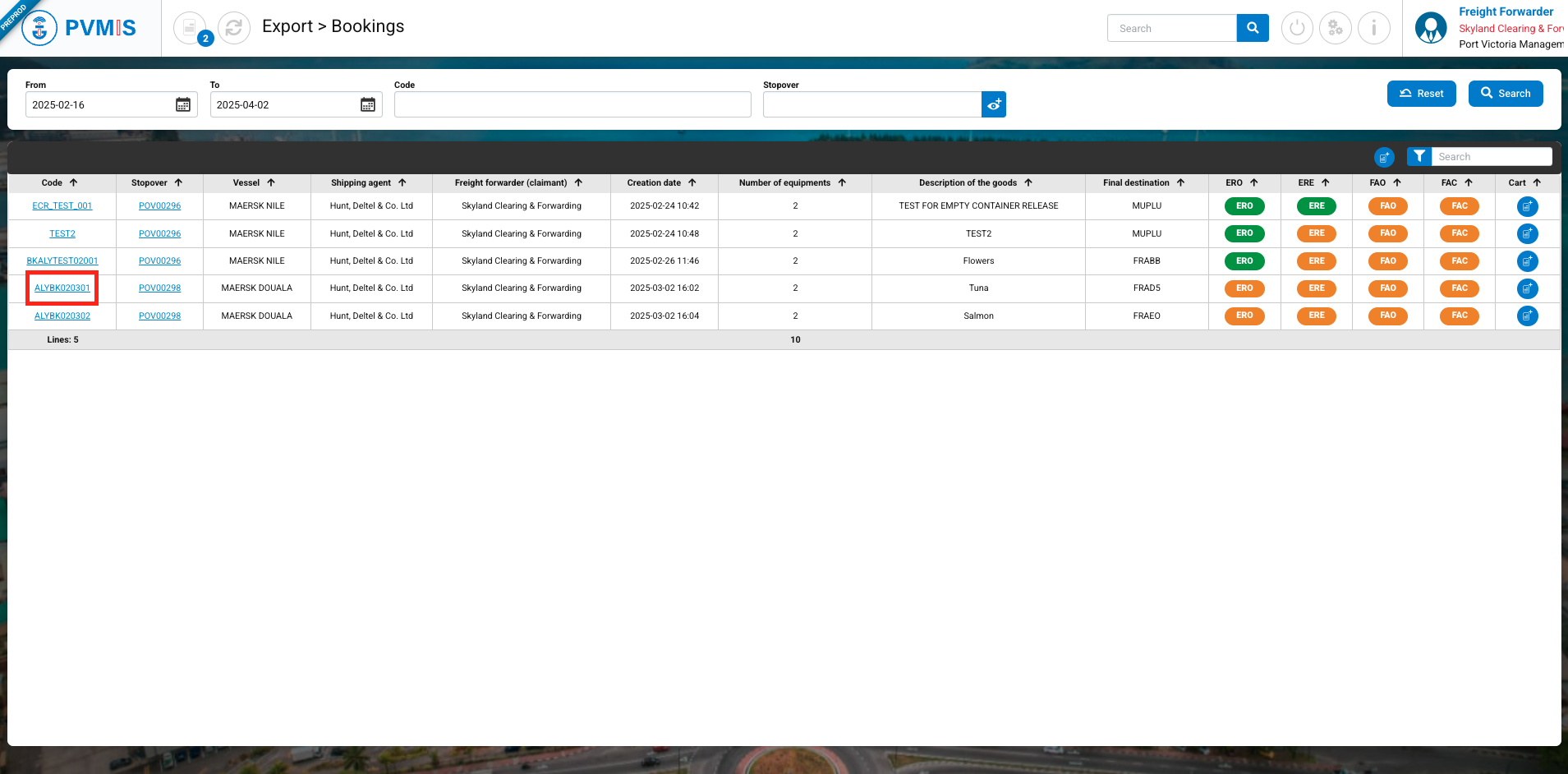1568x774 pixels.
Task: Click the Code filter input field
Action: [572, 104]
